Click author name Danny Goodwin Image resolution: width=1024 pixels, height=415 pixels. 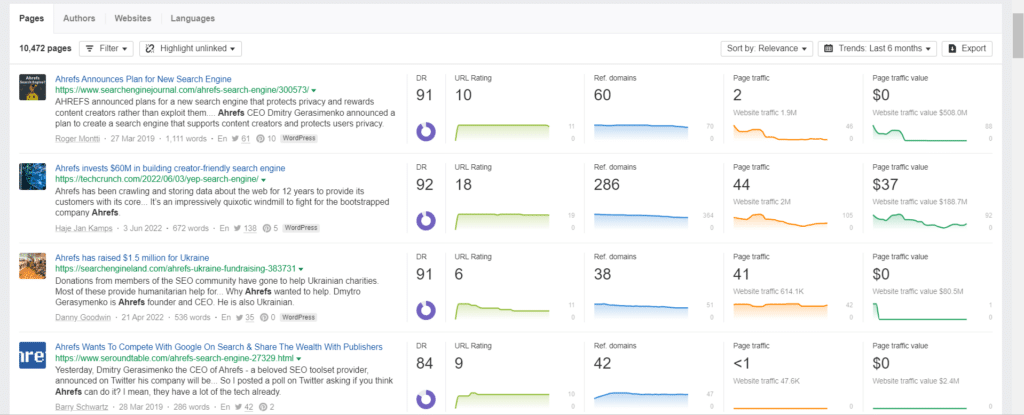click(x=83, y=318)
